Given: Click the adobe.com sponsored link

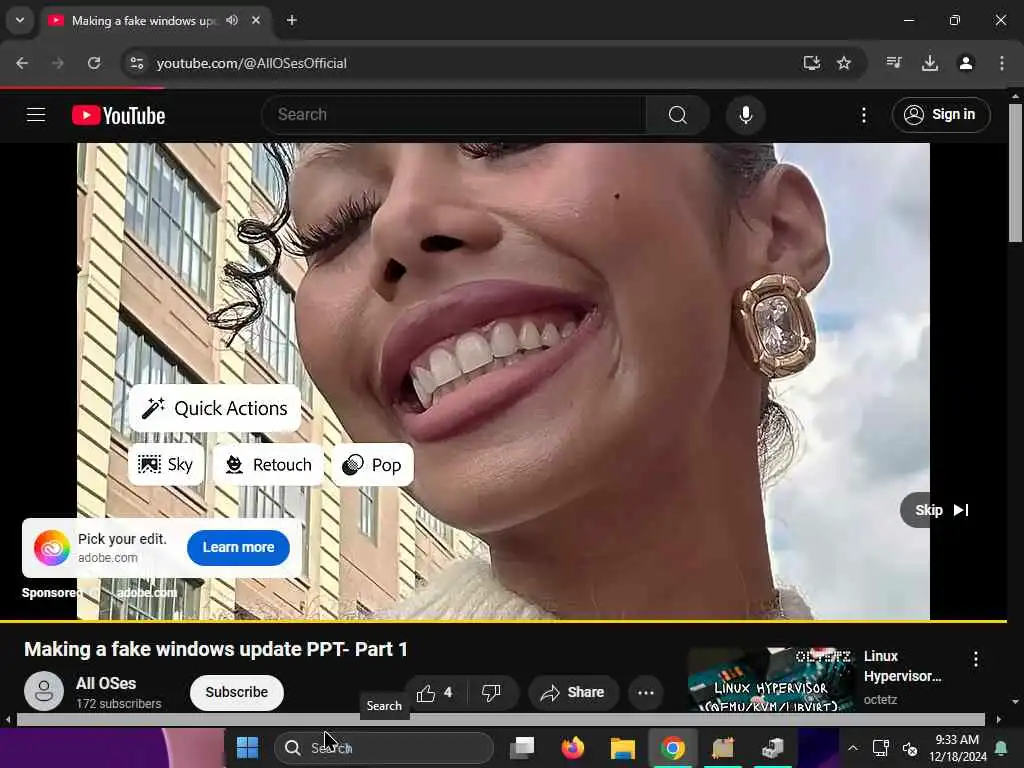Looking at the screenshot, I should [x=147, y=592].
